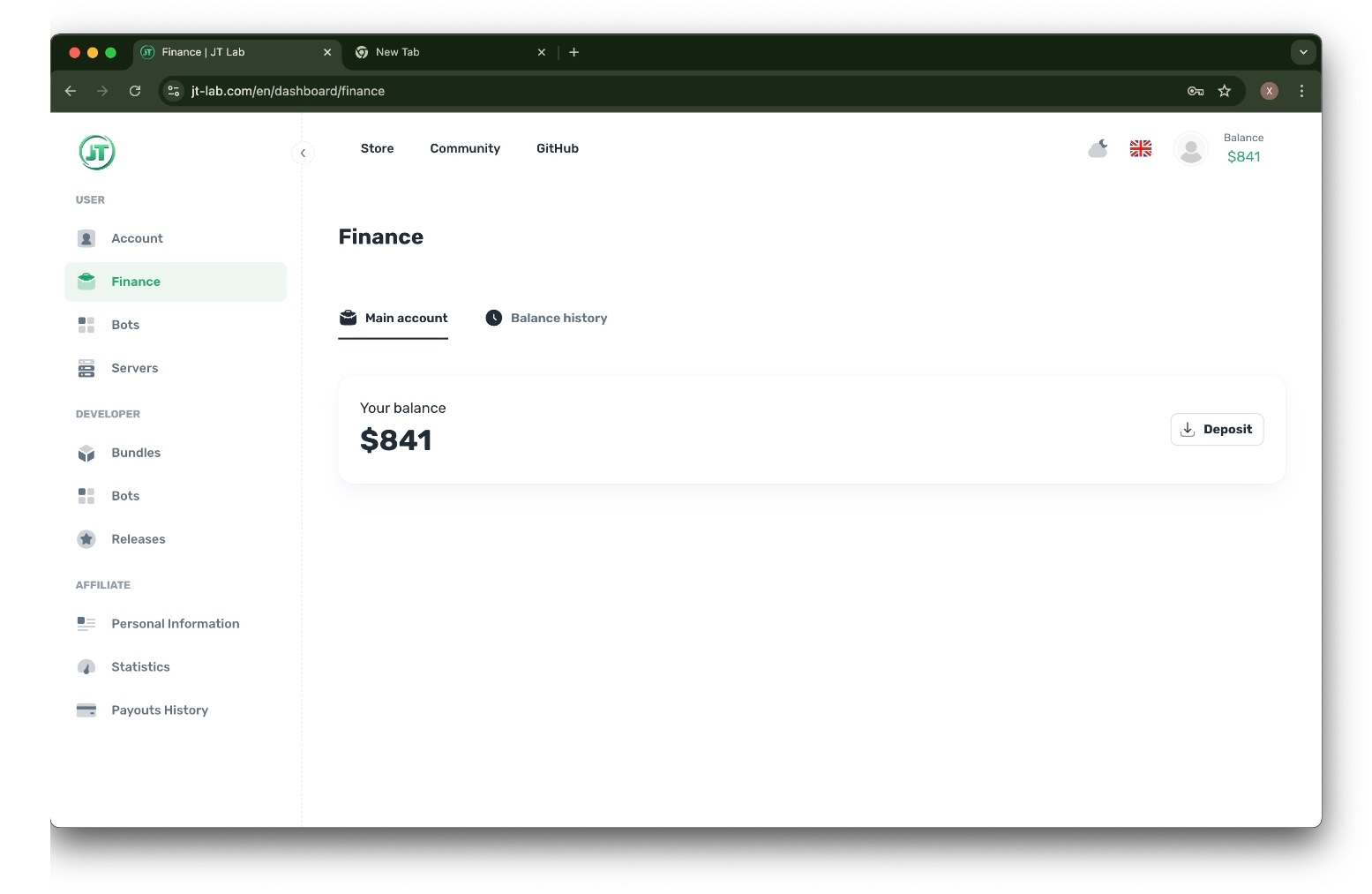Screen dimensions: 1372x894
Task: Click the Bundles box icon
Action: pyautogui.click(x=86, y=453)
